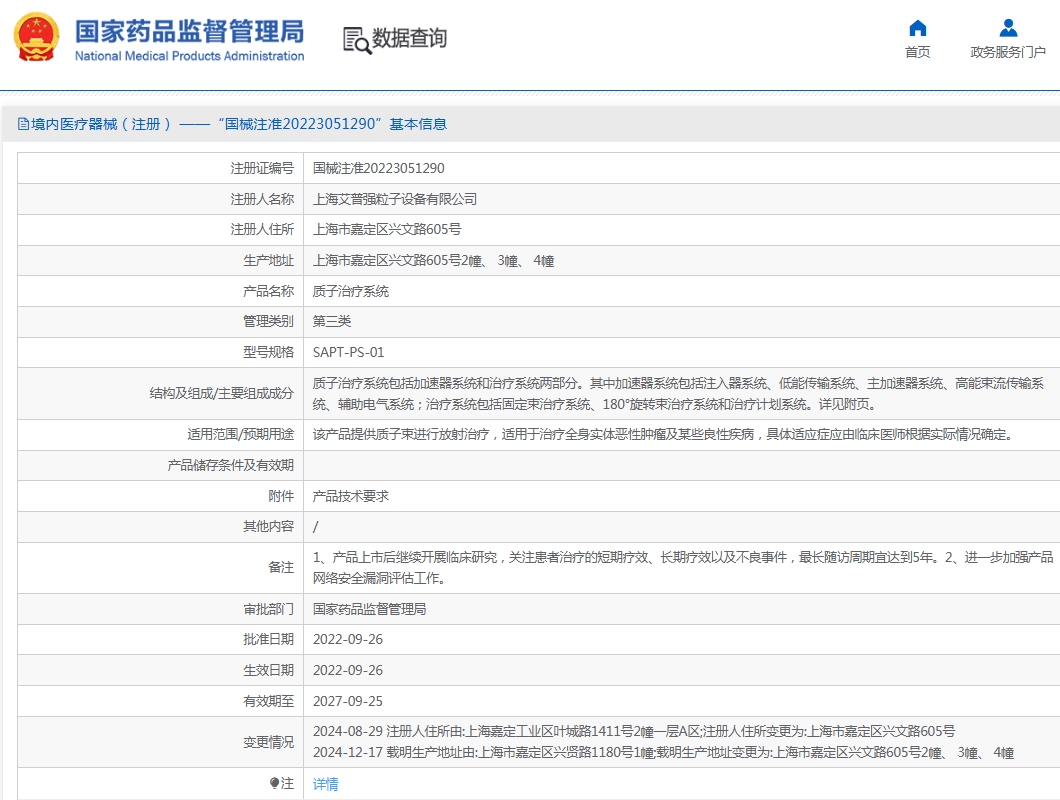Click the National Medical Products Administration subtitle
Screen dimensions: 1060x800
(x=189, y=56)
